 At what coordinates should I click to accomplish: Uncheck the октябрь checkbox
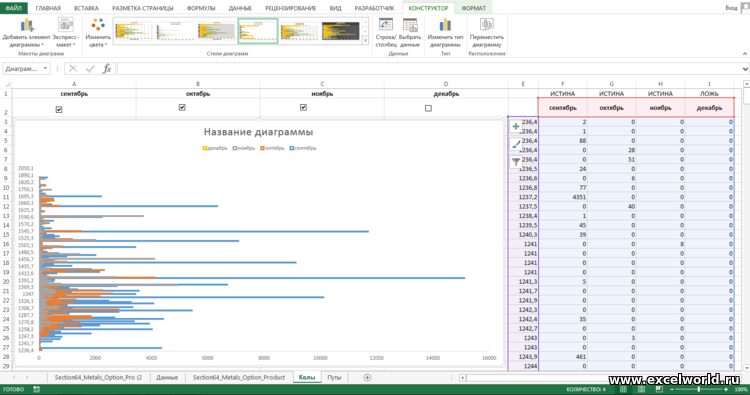182,108
